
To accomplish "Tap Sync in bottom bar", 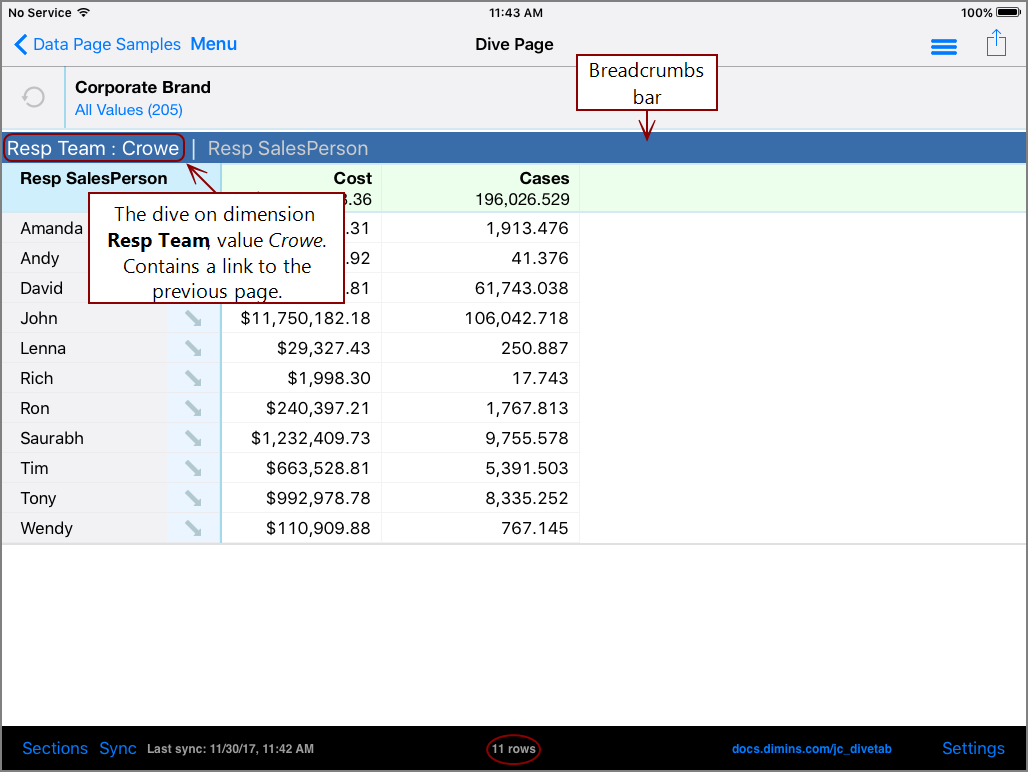I will coord(118,749).
